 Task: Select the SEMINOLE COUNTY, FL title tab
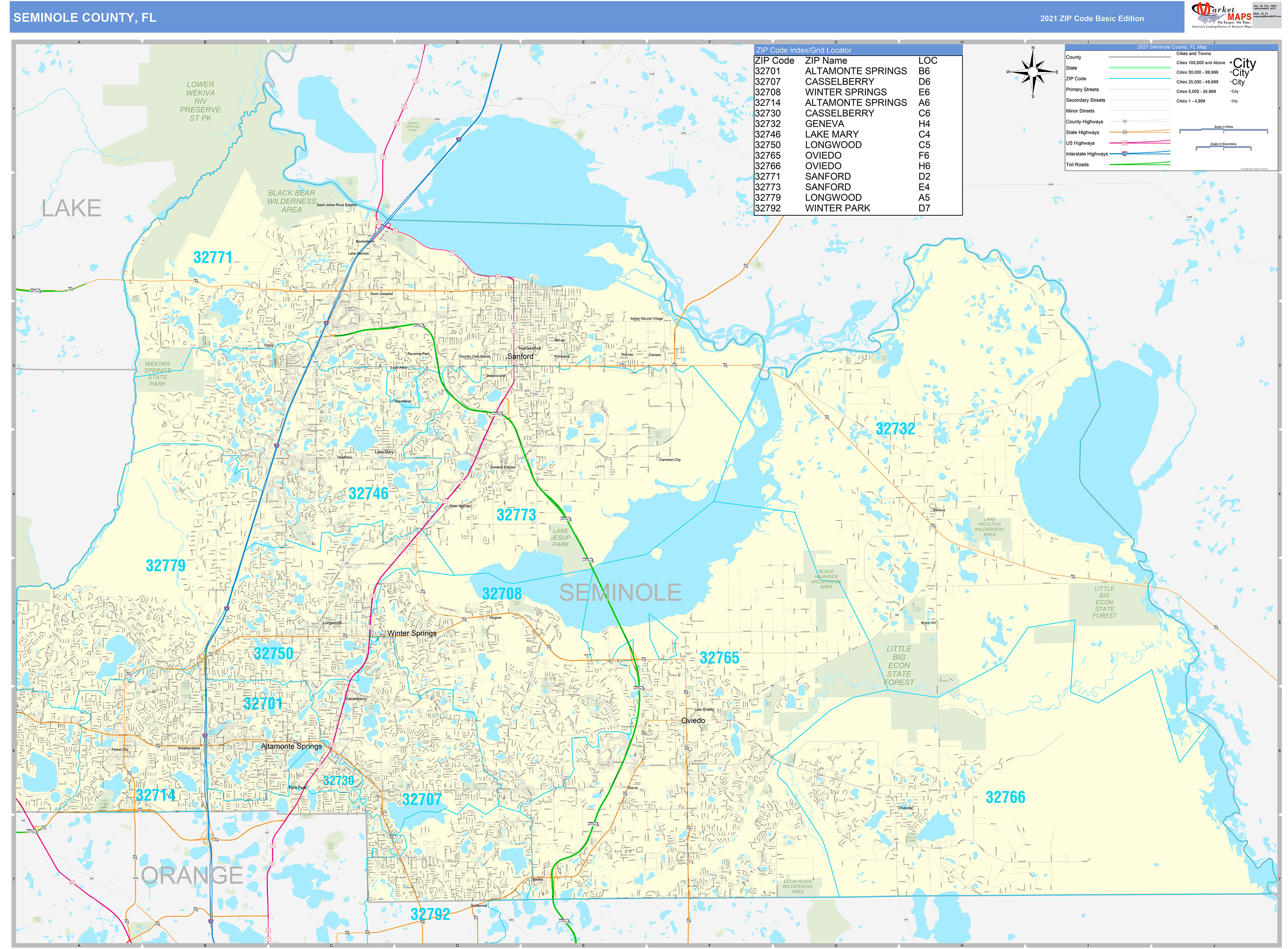pyautogui.click(x=85, y=18)
